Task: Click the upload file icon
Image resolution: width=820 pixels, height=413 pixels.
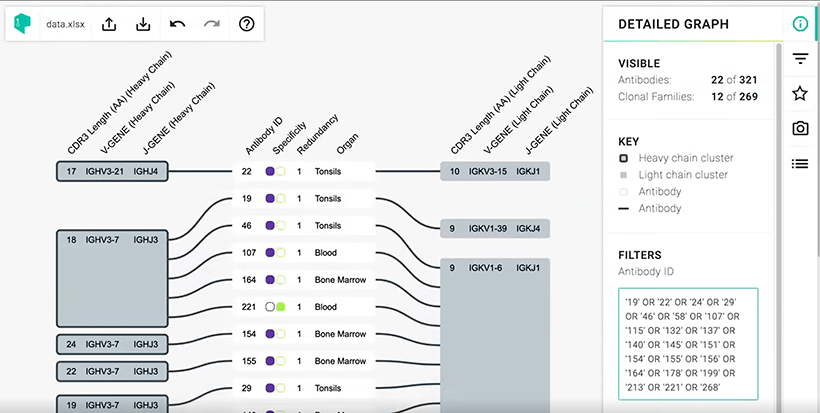Action: click(x=110, y=24)
